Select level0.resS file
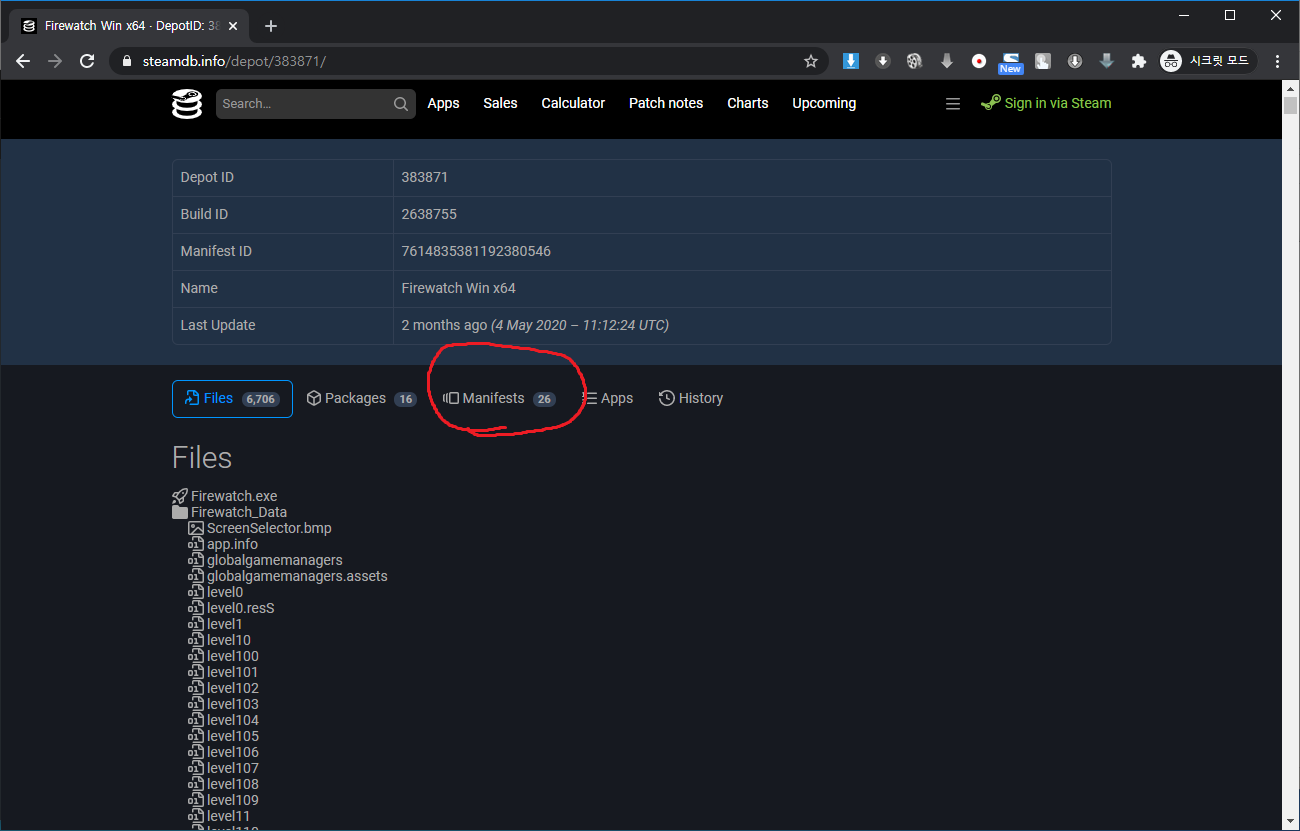The height and width of the screenshot is (831, 1300). pos(241,608)
